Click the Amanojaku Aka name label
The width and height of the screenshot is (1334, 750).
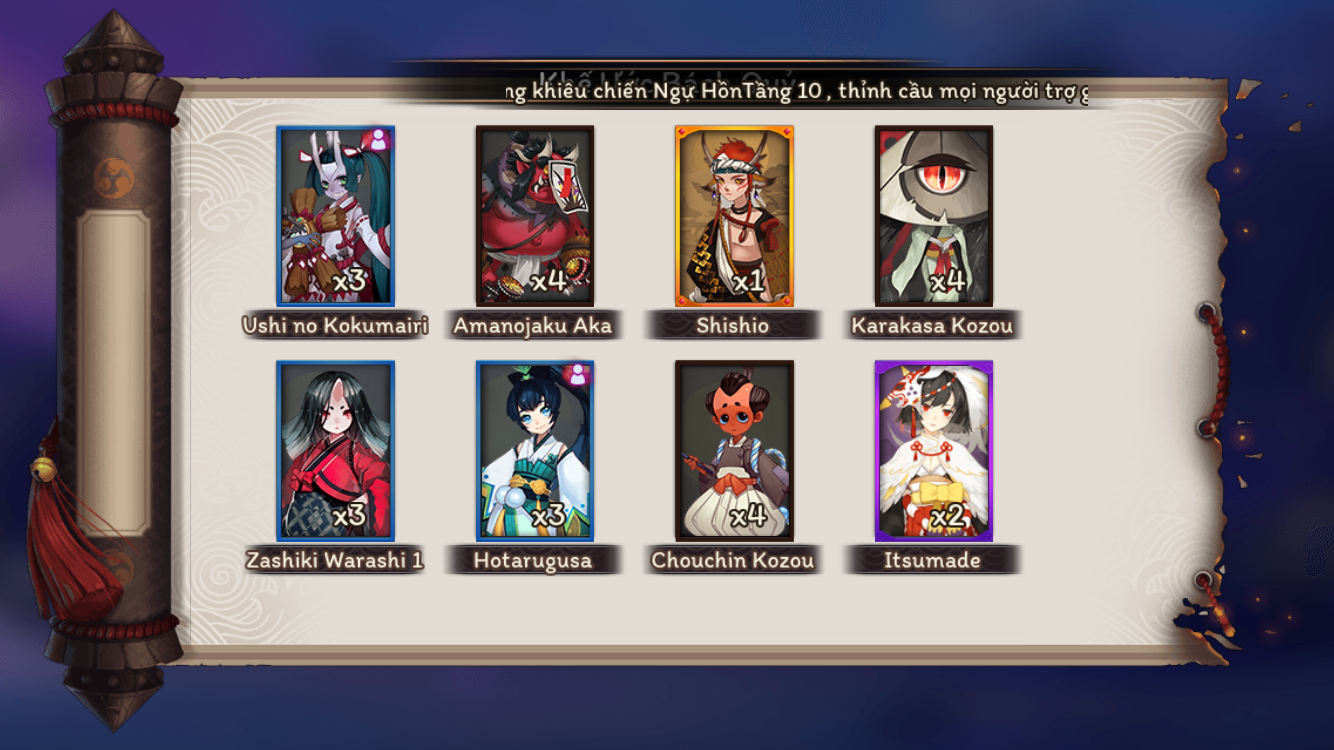532,326
